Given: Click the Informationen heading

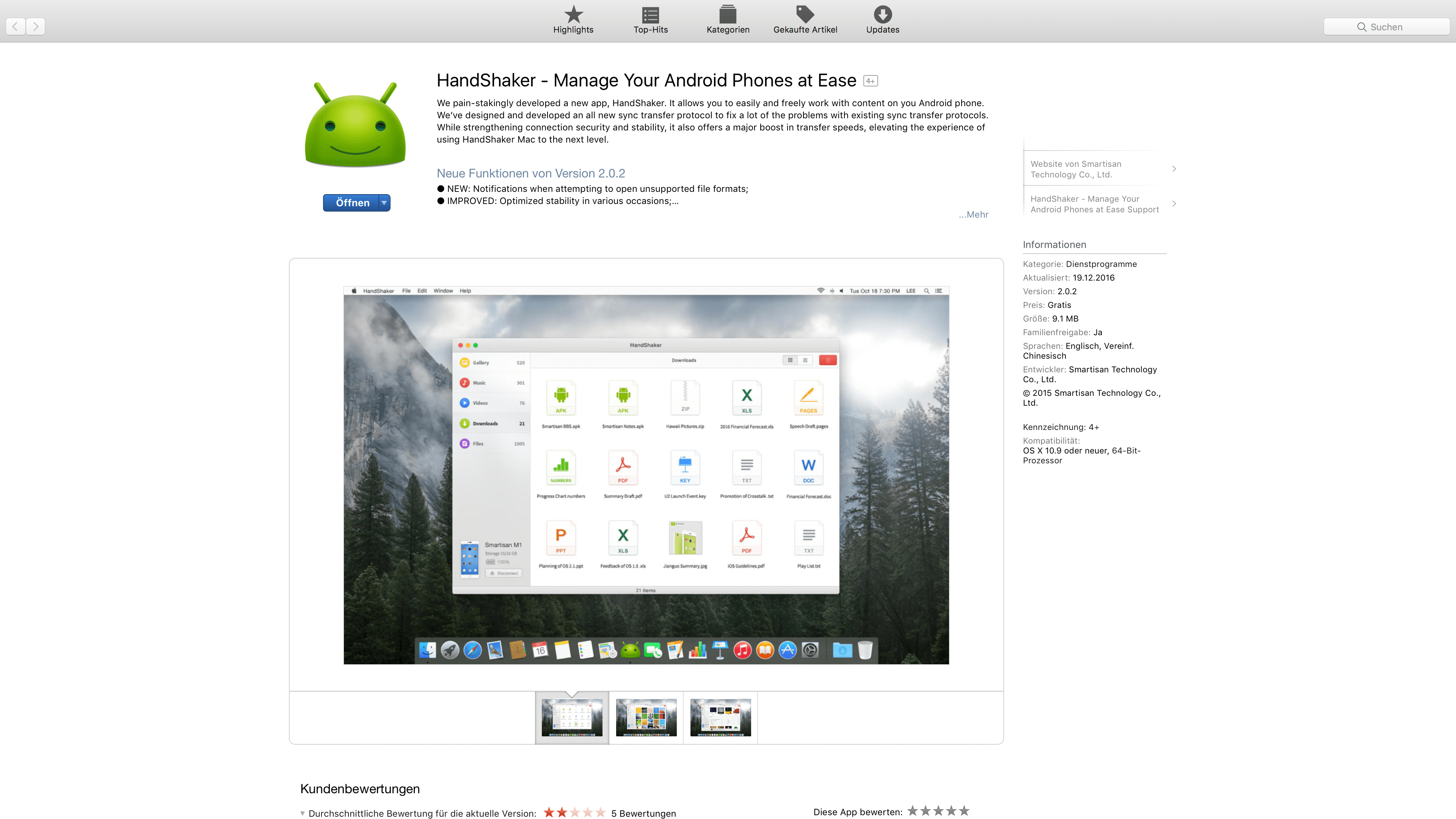Looking at the screenshot, I should pos(1054,245).
